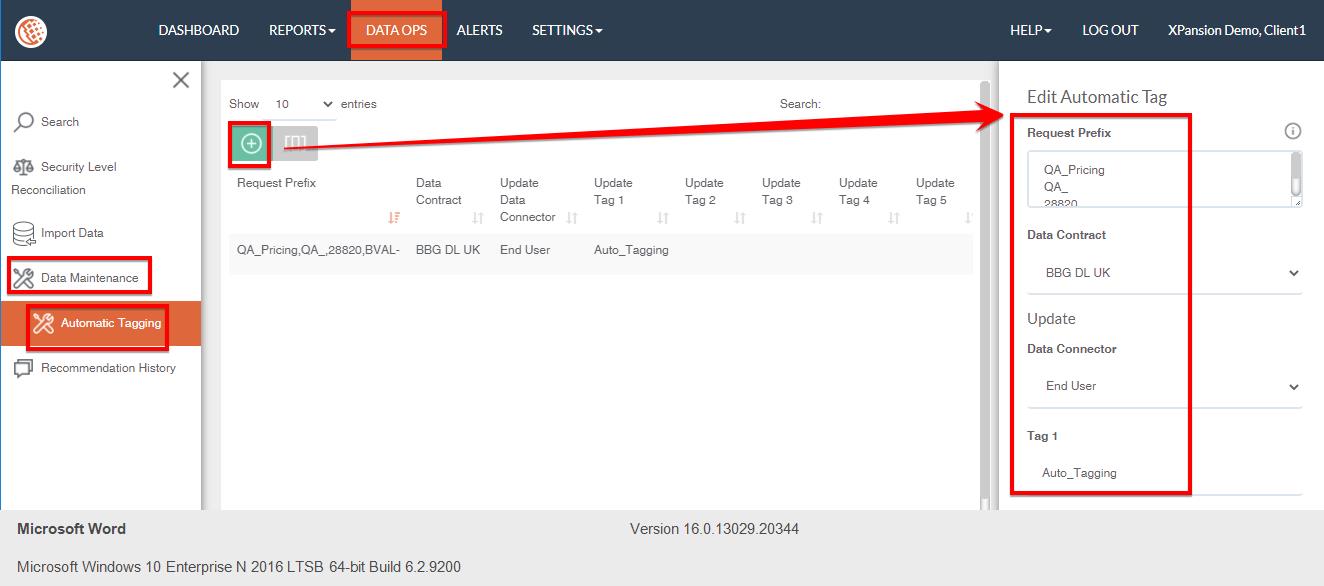Click the company logo in header
Screen dimensions: 1324x586
31,31
